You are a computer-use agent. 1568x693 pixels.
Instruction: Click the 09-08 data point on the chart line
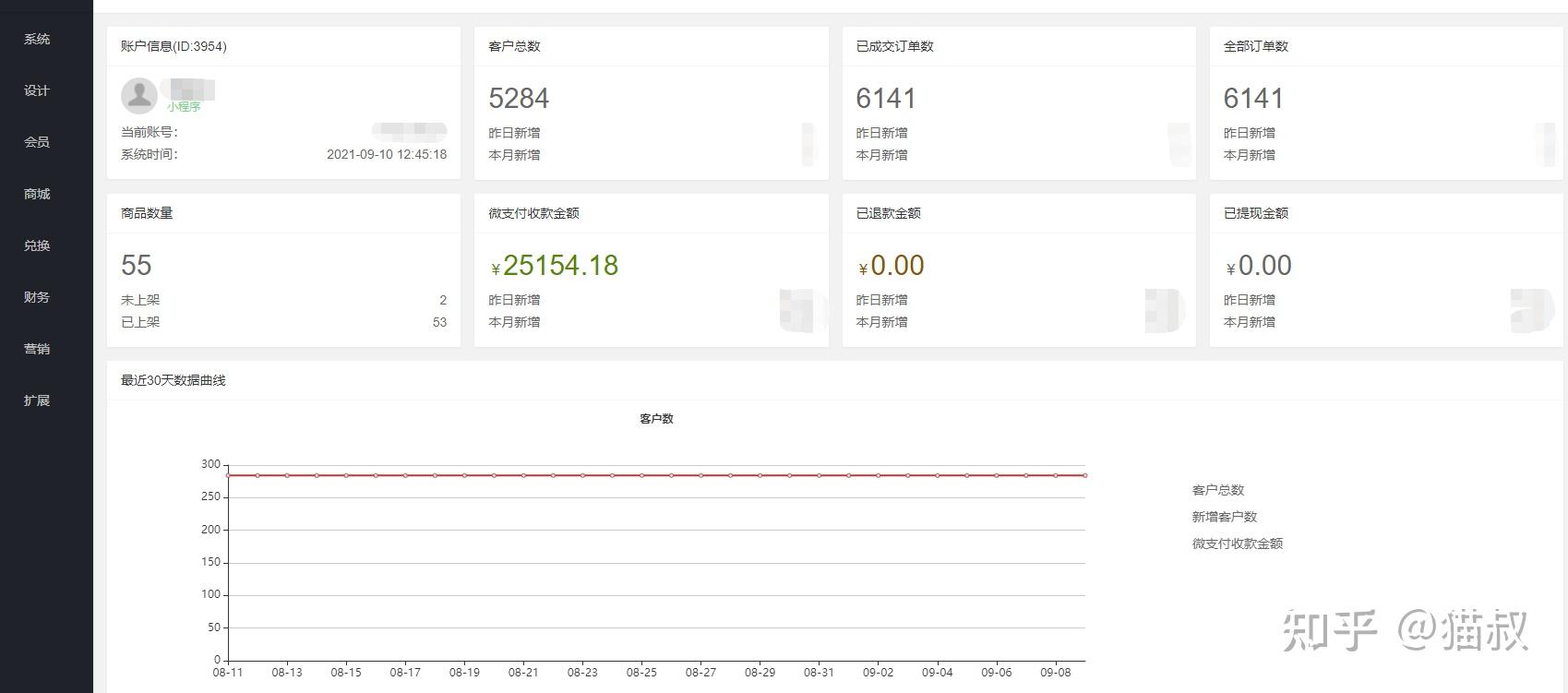tap(1056, 475)
